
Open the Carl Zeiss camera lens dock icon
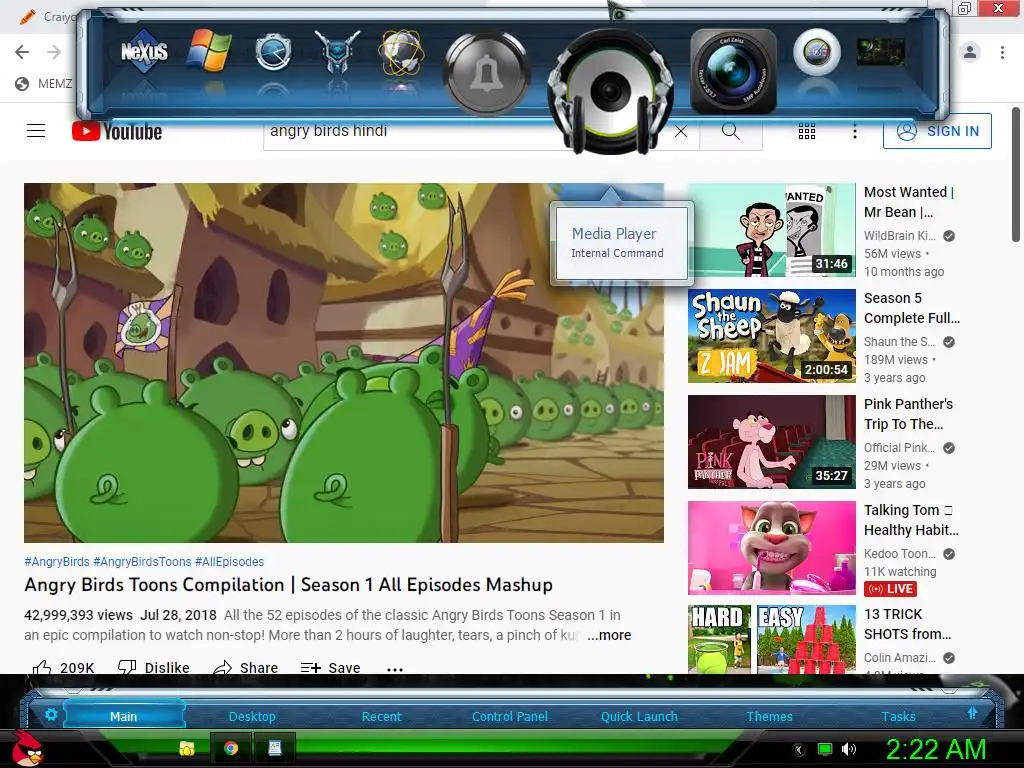(733, 72)
